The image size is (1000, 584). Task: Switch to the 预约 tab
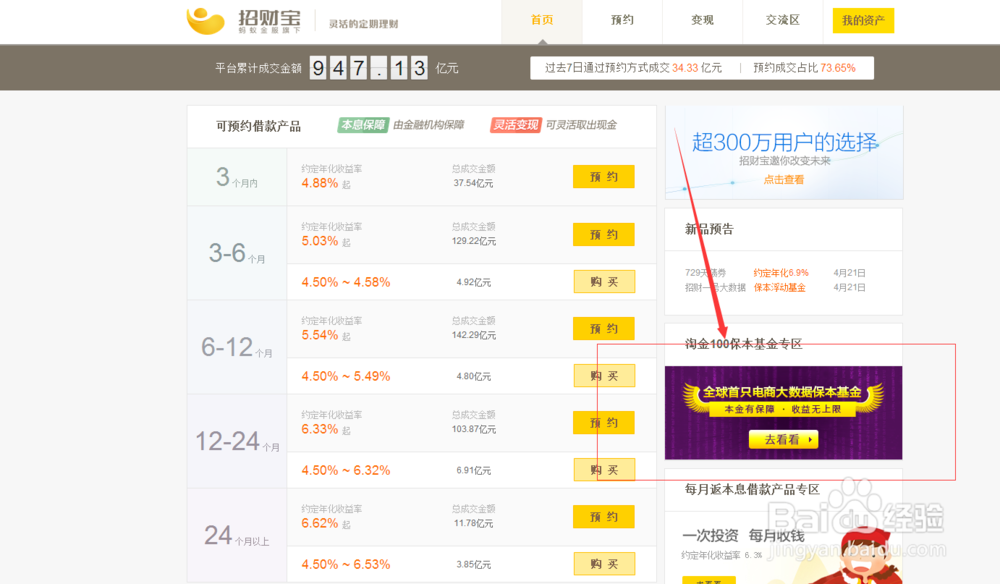click(x=622, y=20)
